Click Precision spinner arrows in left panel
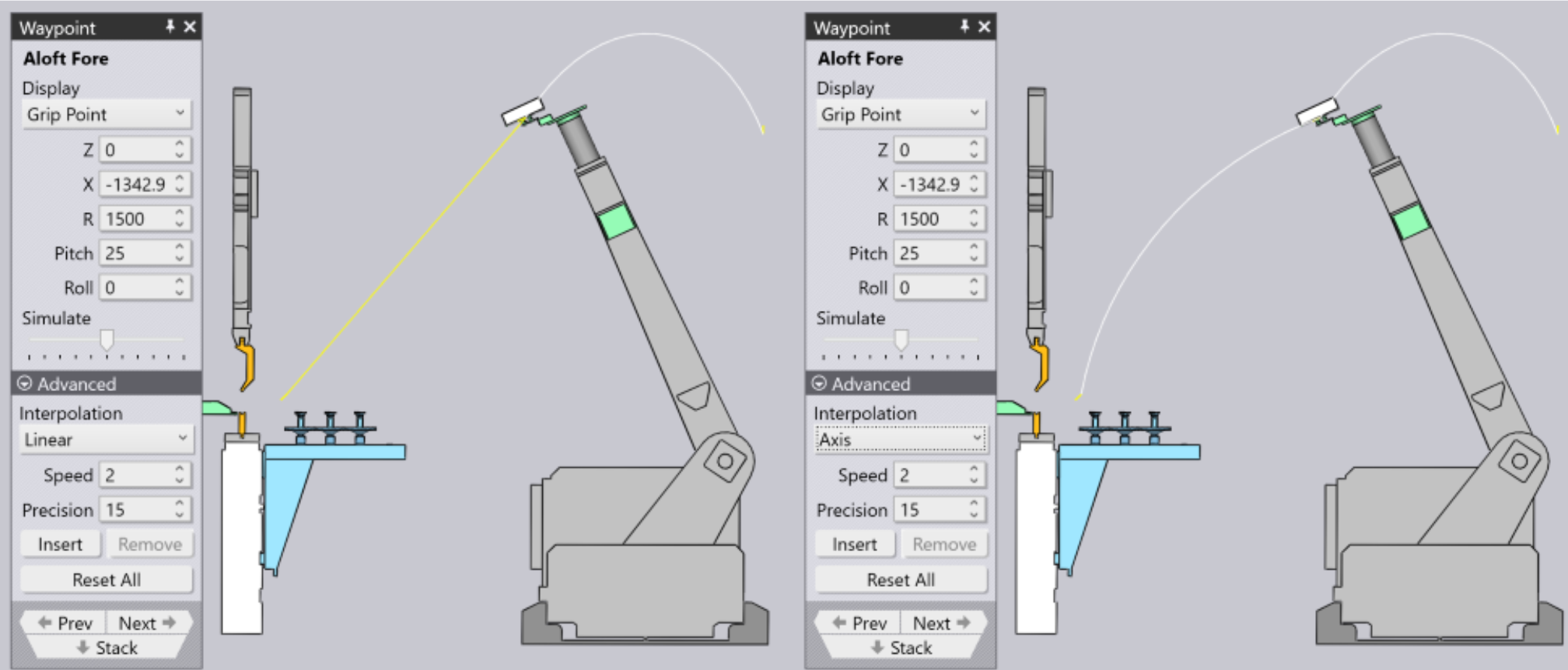This screenshot has width=1568, height=670. pos(180,510)
